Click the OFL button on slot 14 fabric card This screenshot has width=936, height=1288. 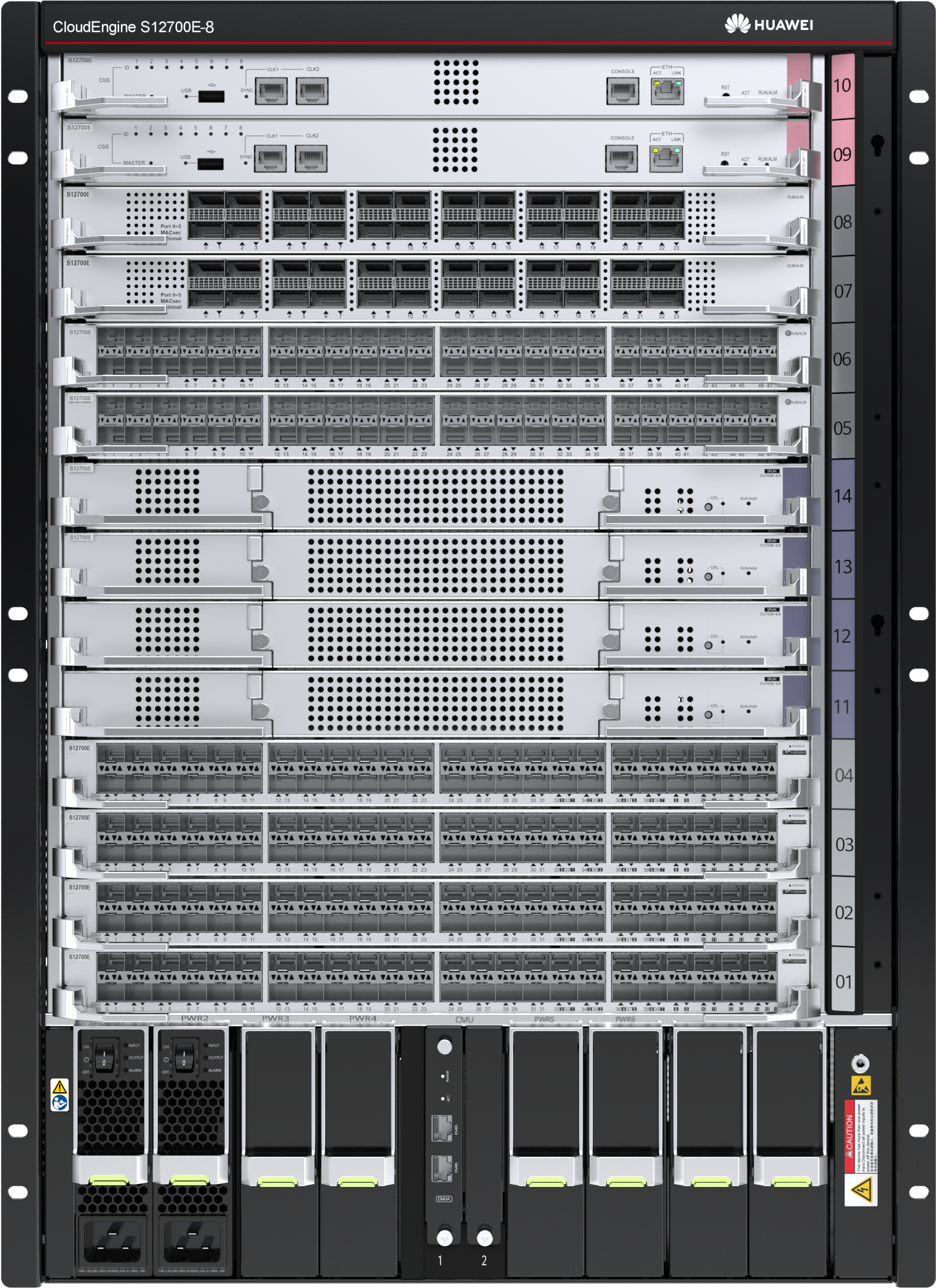(x=708, y=507)
